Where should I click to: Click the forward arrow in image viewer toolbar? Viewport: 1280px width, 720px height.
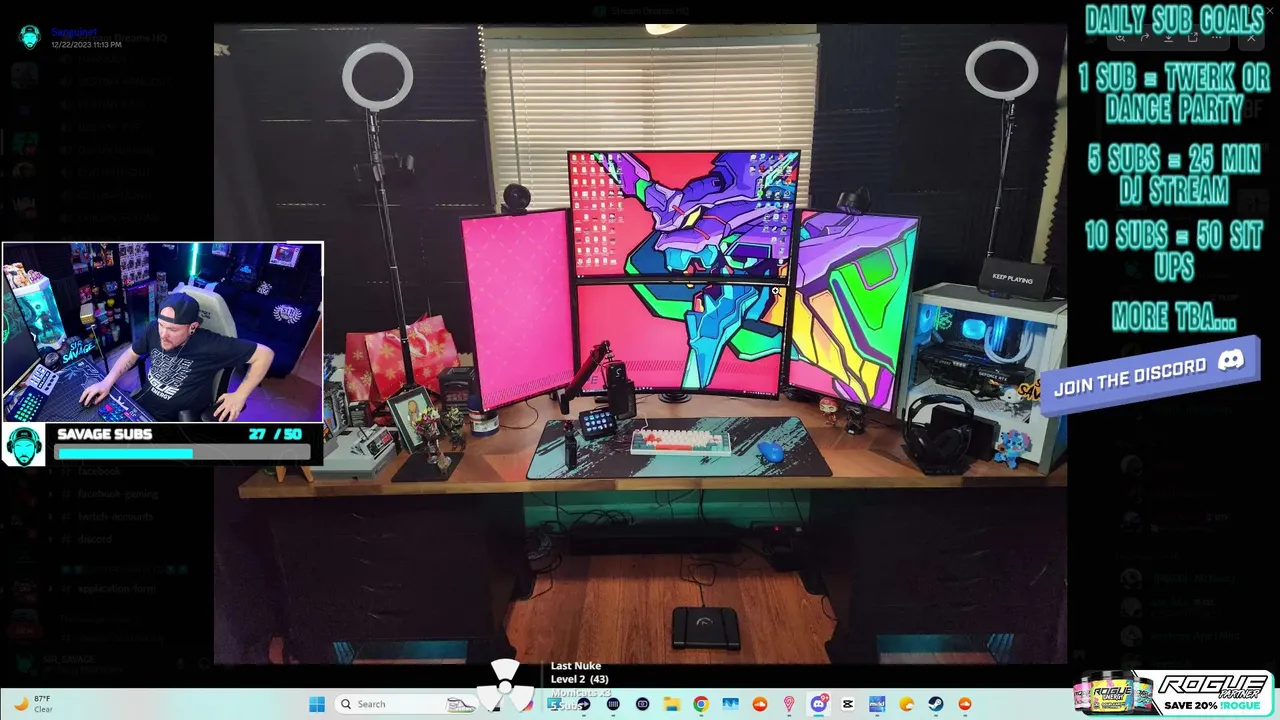pyautogui.click(x=1145, y=38)
